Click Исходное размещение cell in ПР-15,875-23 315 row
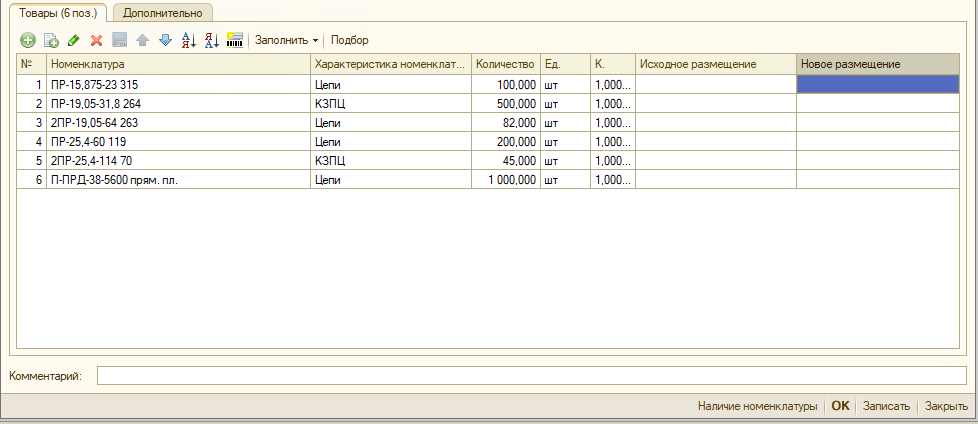 click(716, 84)
